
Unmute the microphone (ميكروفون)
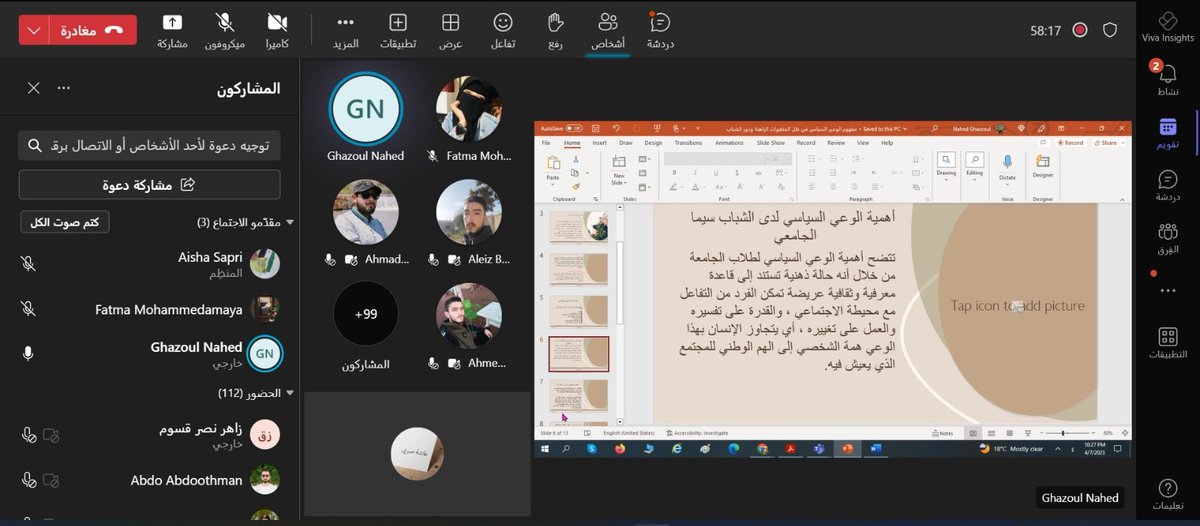226,30
